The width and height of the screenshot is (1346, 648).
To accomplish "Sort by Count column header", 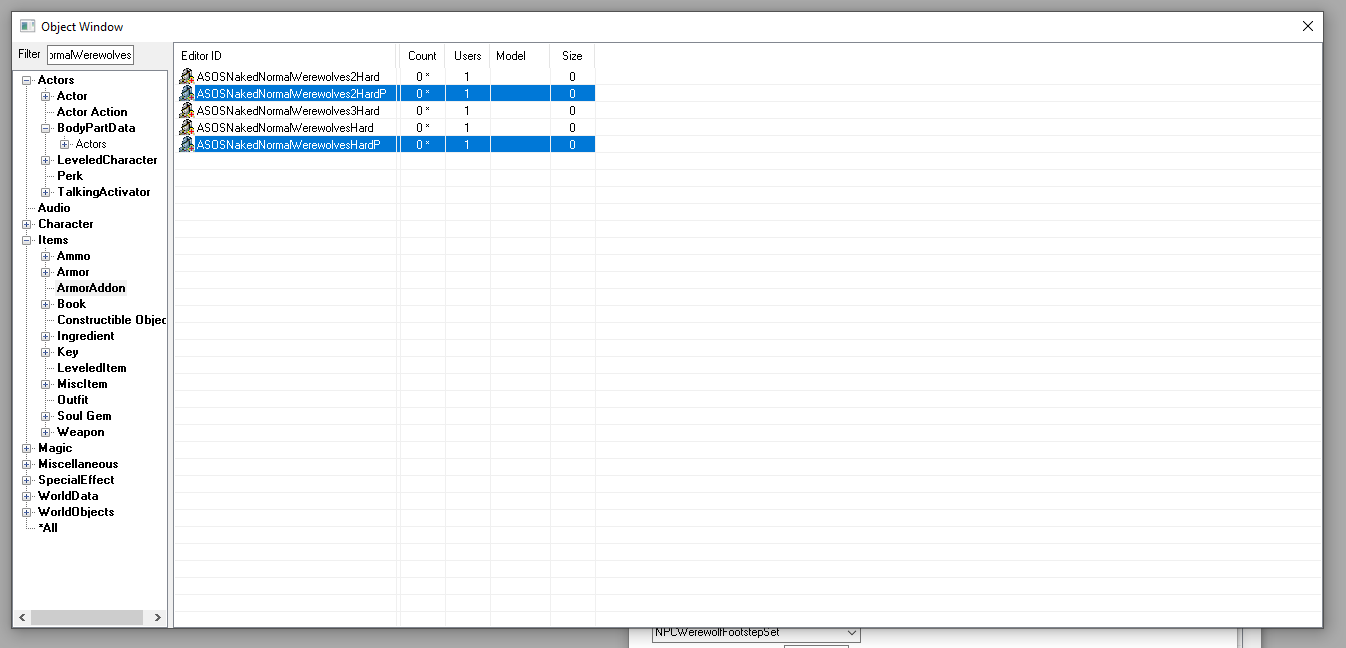I will (x=422, y=56).
